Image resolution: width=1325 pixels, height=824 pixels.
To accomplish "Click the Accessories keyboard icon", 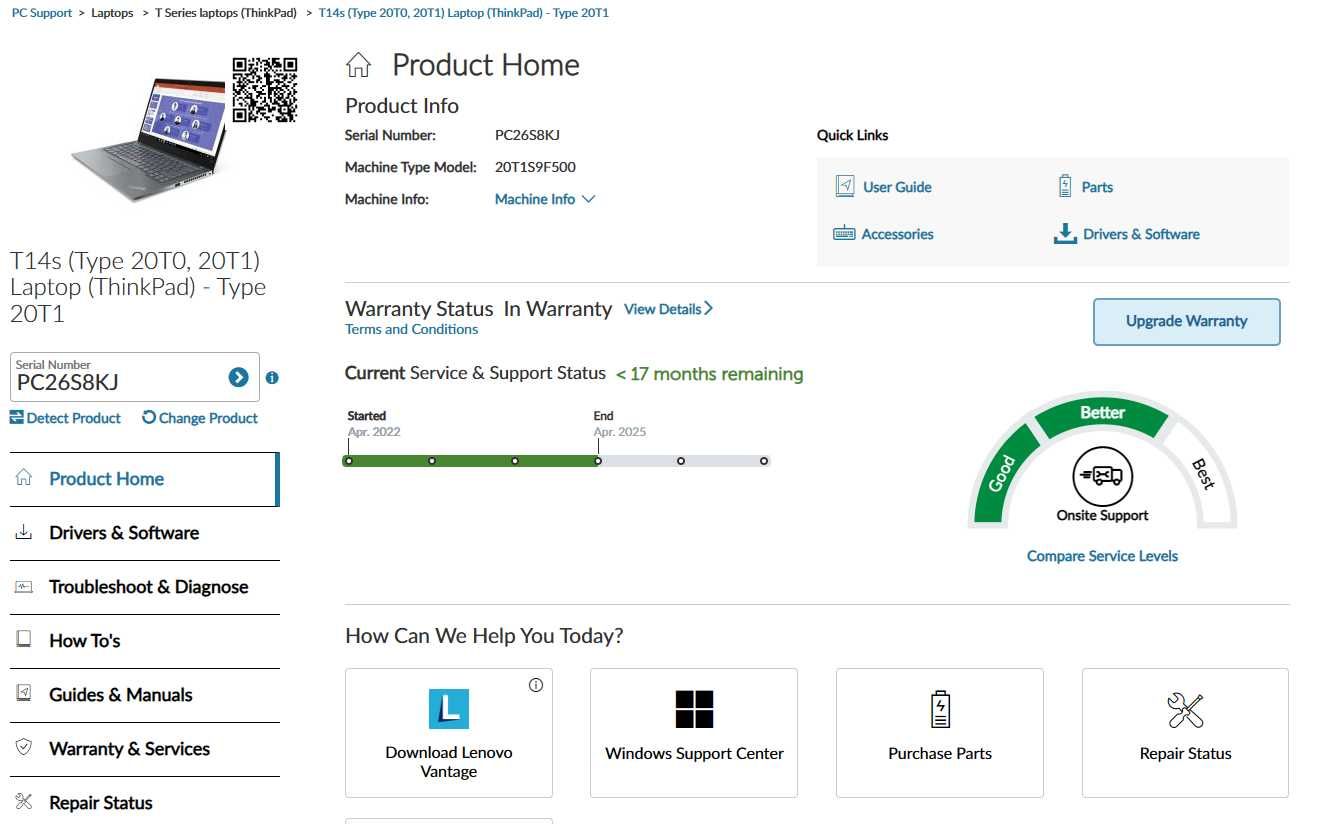I will [x=844, y=234].
